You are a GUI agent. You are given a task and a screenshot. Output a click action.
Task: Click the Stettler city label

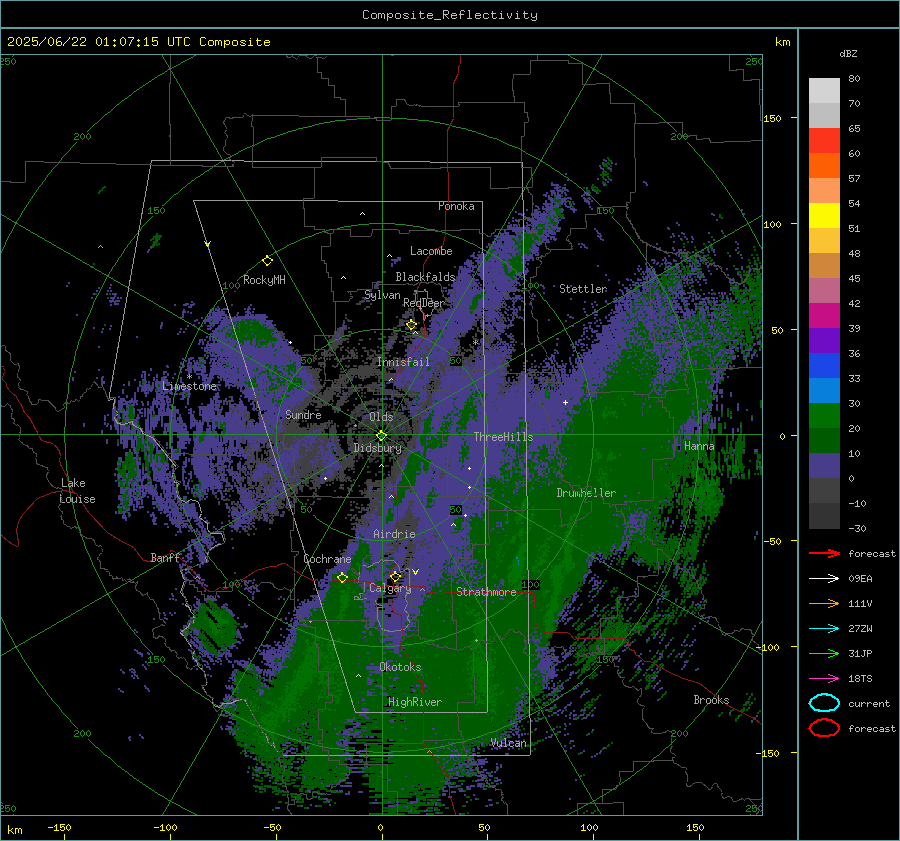(x=583, y=289)
